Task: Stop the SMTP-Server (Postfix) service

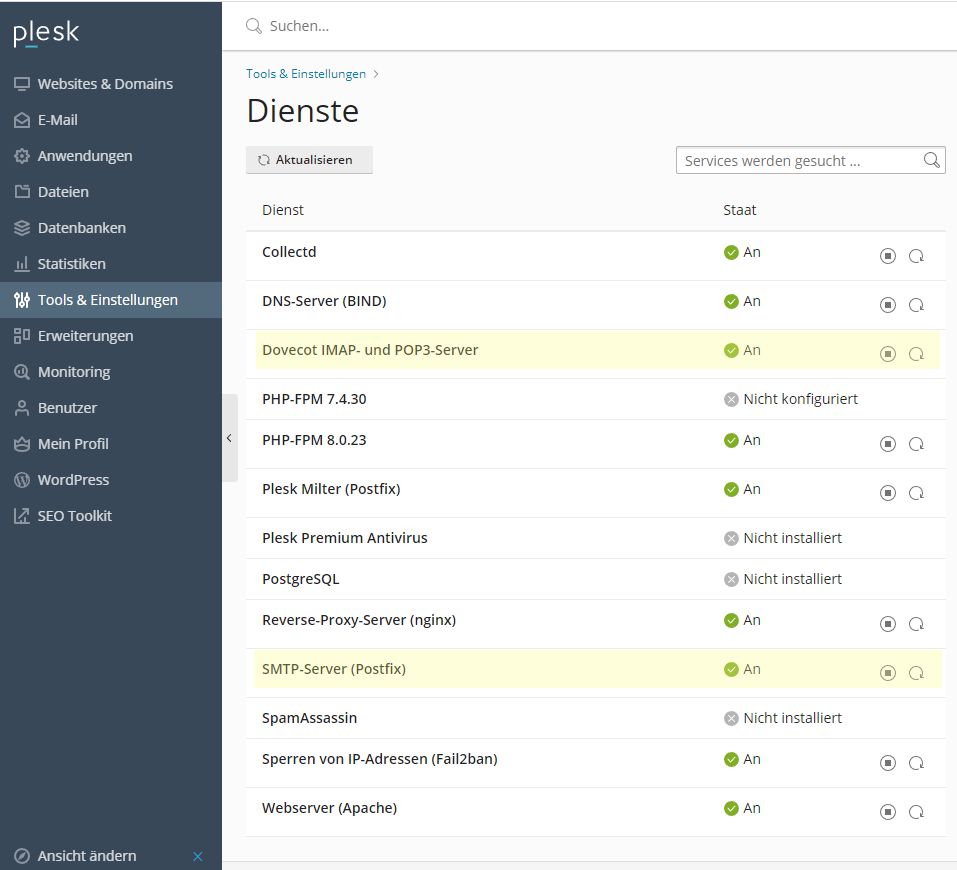Action: 887,673
